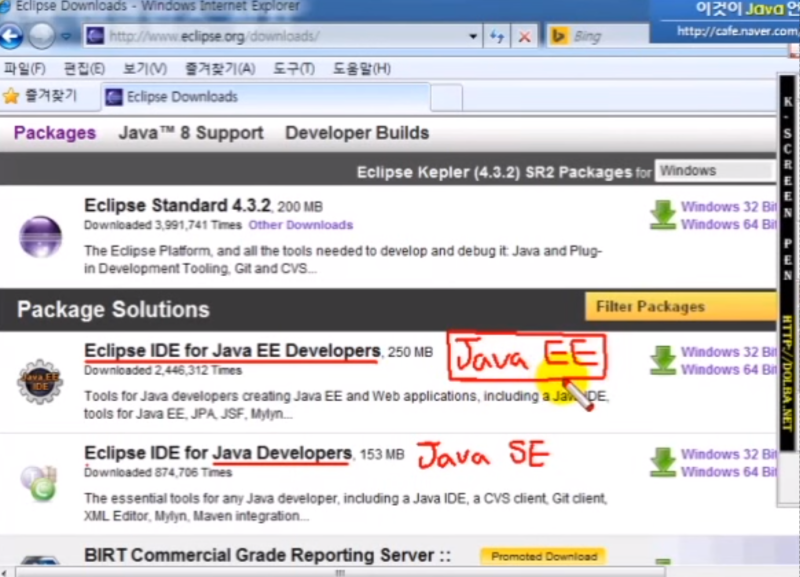Click 'Downloaded 3,991,741 Times' text
Screen dimensions: 800x577
pos(163,225)
